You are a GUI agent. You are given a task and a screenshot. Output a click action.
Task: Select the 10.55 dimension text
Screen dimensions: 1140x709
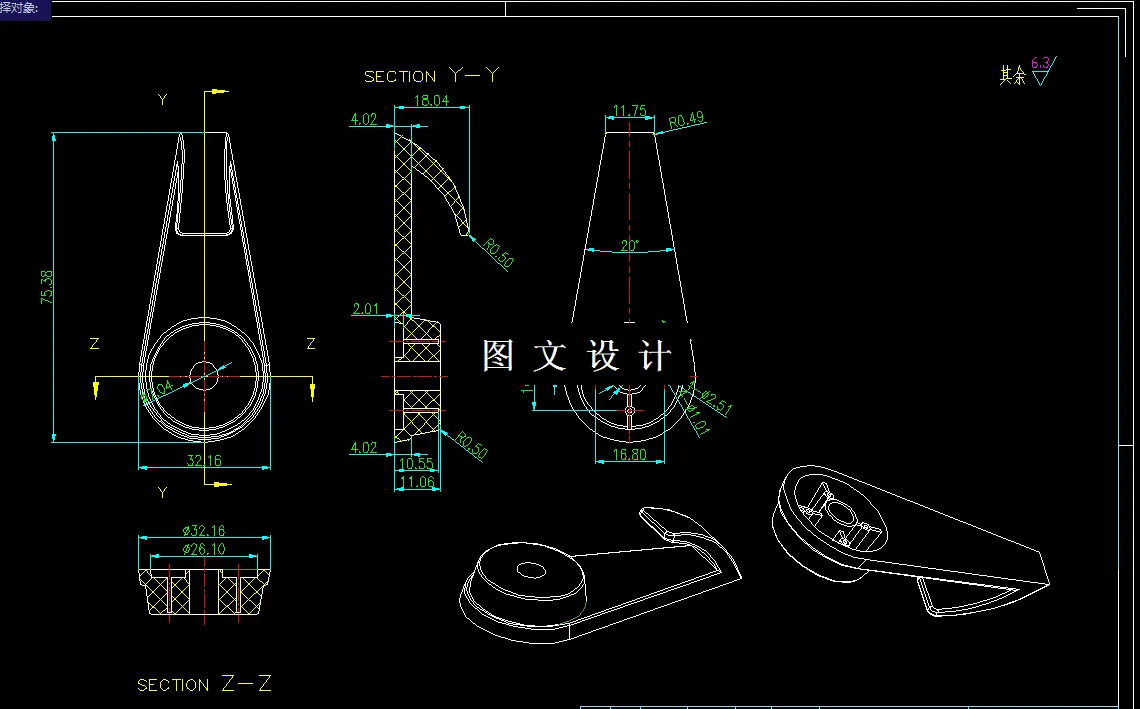417,463
